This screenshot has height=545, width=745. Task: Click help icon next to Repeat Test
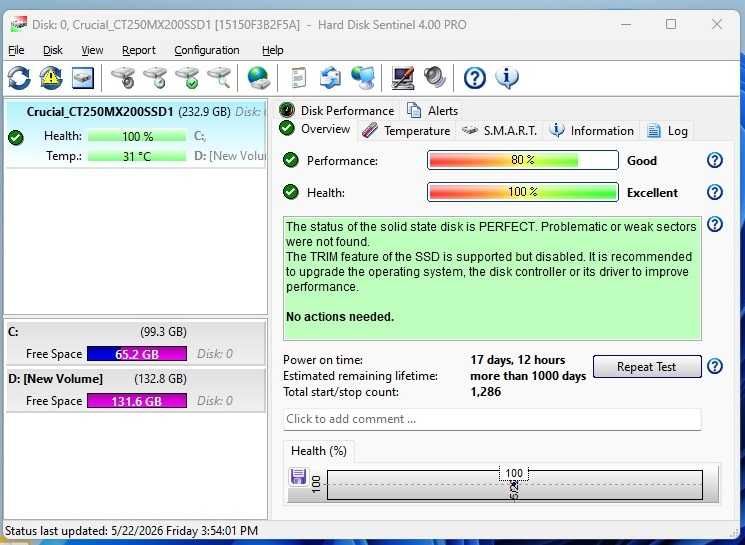(715, 366)
